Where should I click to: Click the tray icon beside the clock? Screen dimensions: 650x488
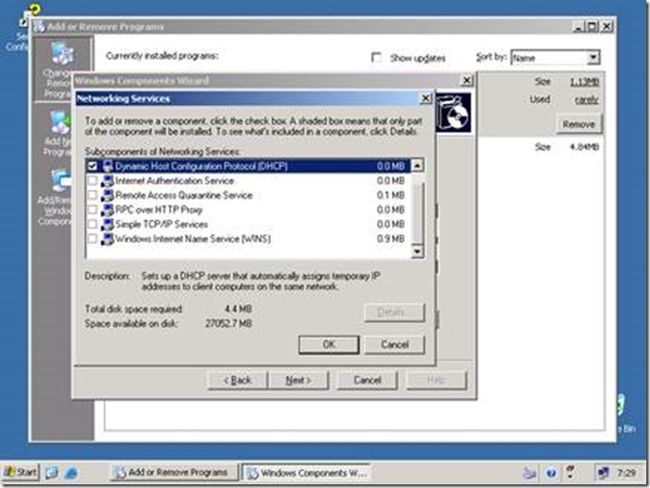point(603,473)
